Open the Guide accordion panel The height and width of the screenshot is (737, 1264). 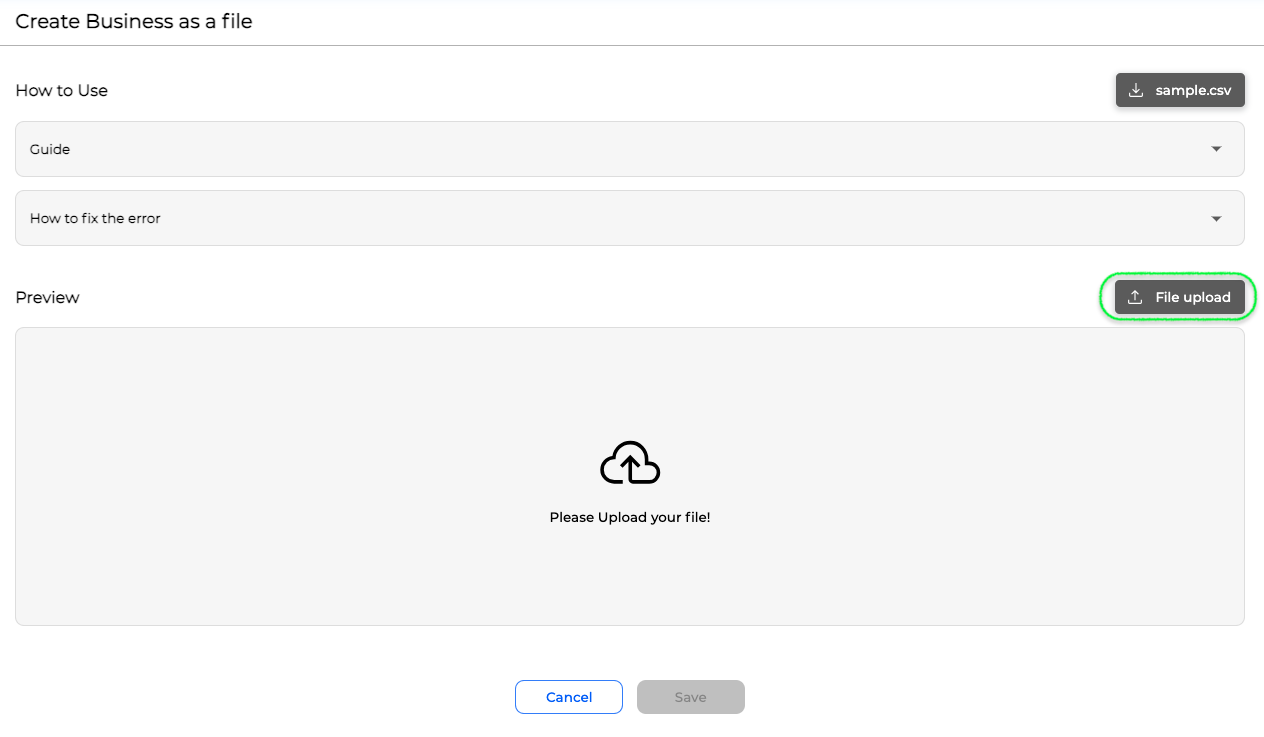coord(600,149)
